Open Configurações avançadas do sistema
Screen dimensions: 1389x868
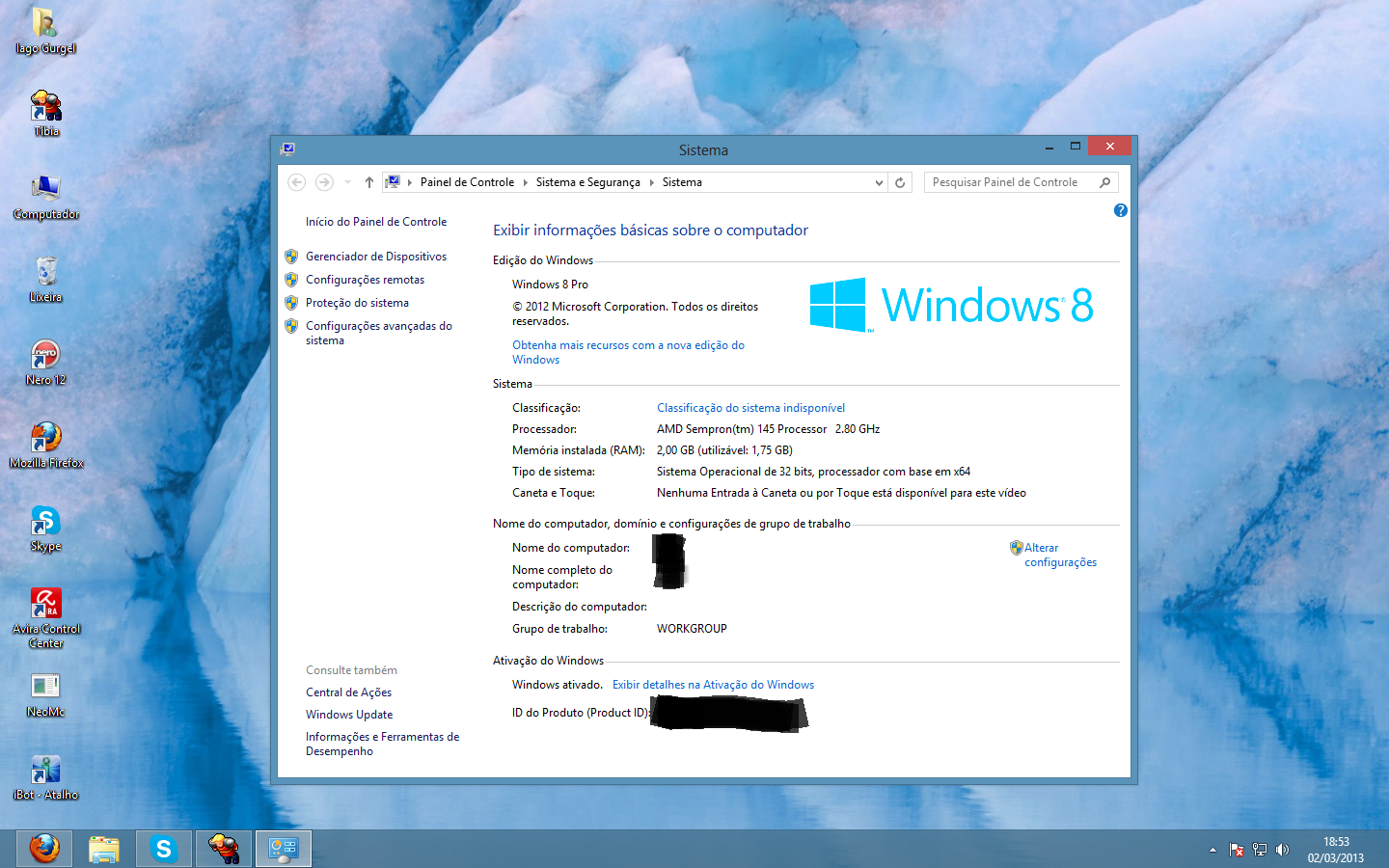click(379, 333)
